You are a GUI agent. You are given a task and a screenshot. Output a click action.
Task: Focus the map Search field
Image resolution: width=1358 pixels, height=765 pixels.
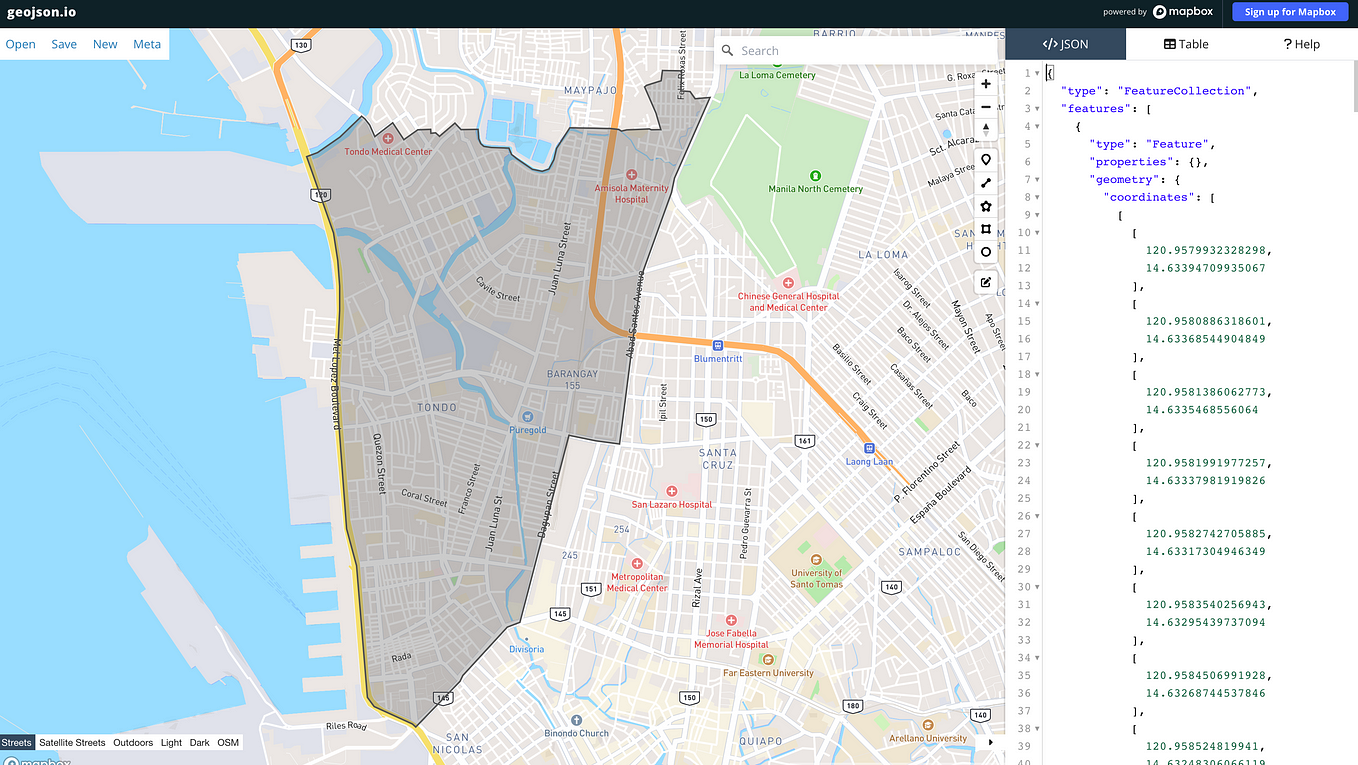(x=860, y=50)
